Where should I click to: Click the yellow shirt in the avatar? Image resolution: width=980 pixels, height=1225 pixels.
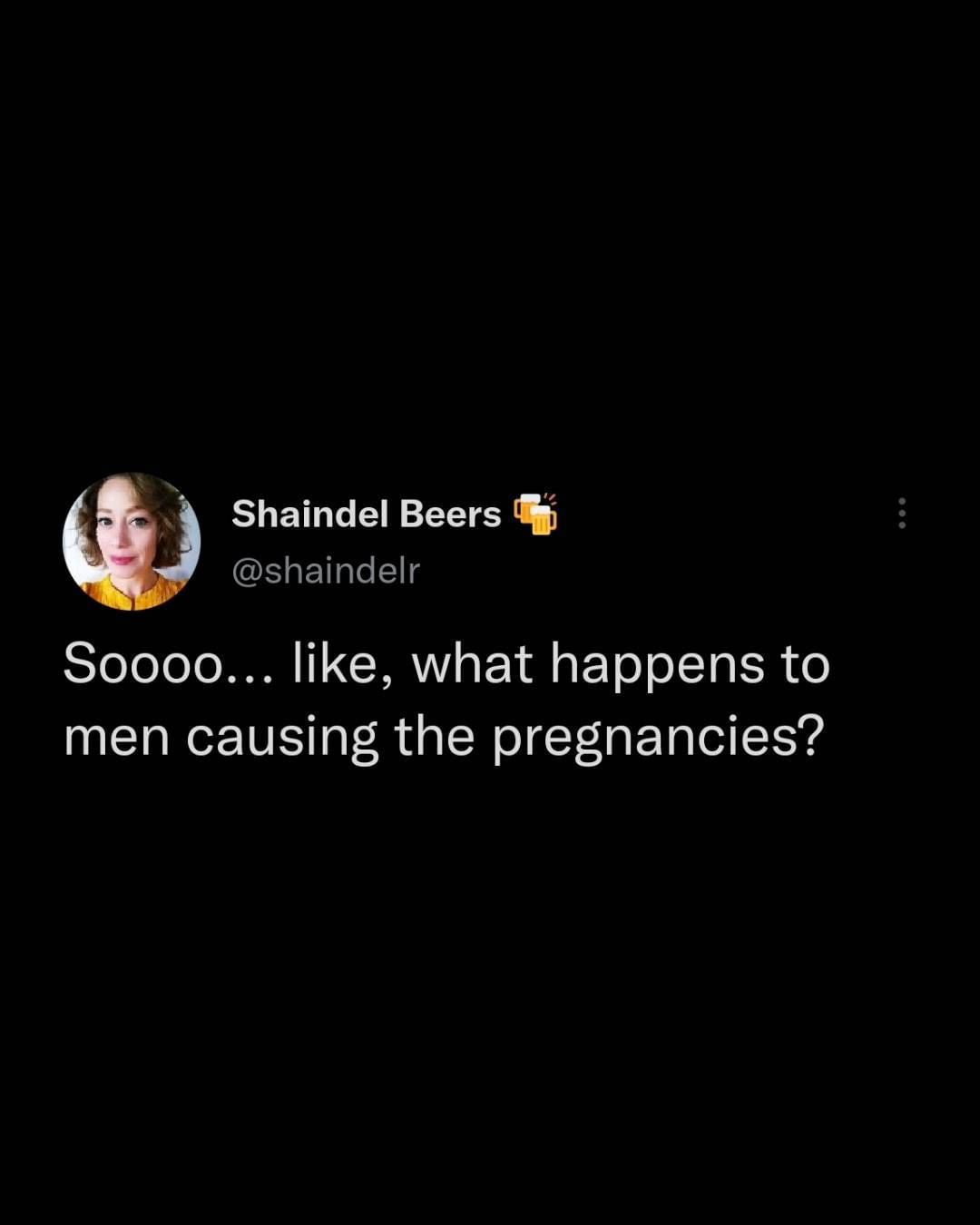click(x=132, y=593)
